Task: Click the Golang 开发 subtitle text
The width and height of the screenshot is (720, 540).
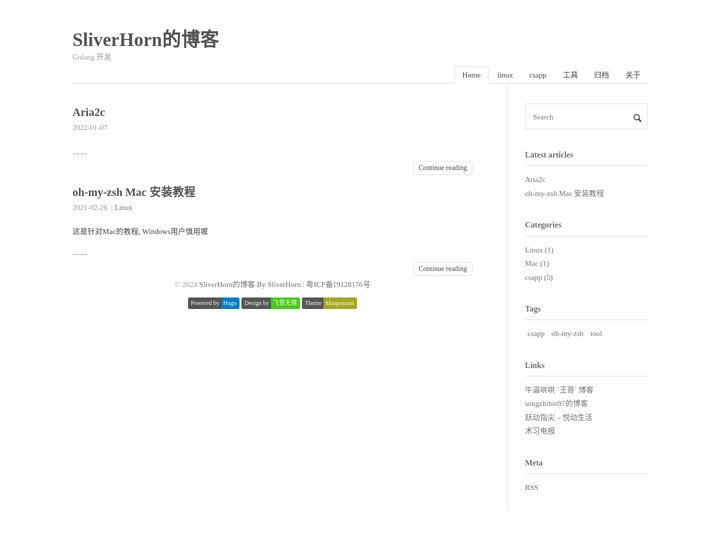Action: point(92,57)
